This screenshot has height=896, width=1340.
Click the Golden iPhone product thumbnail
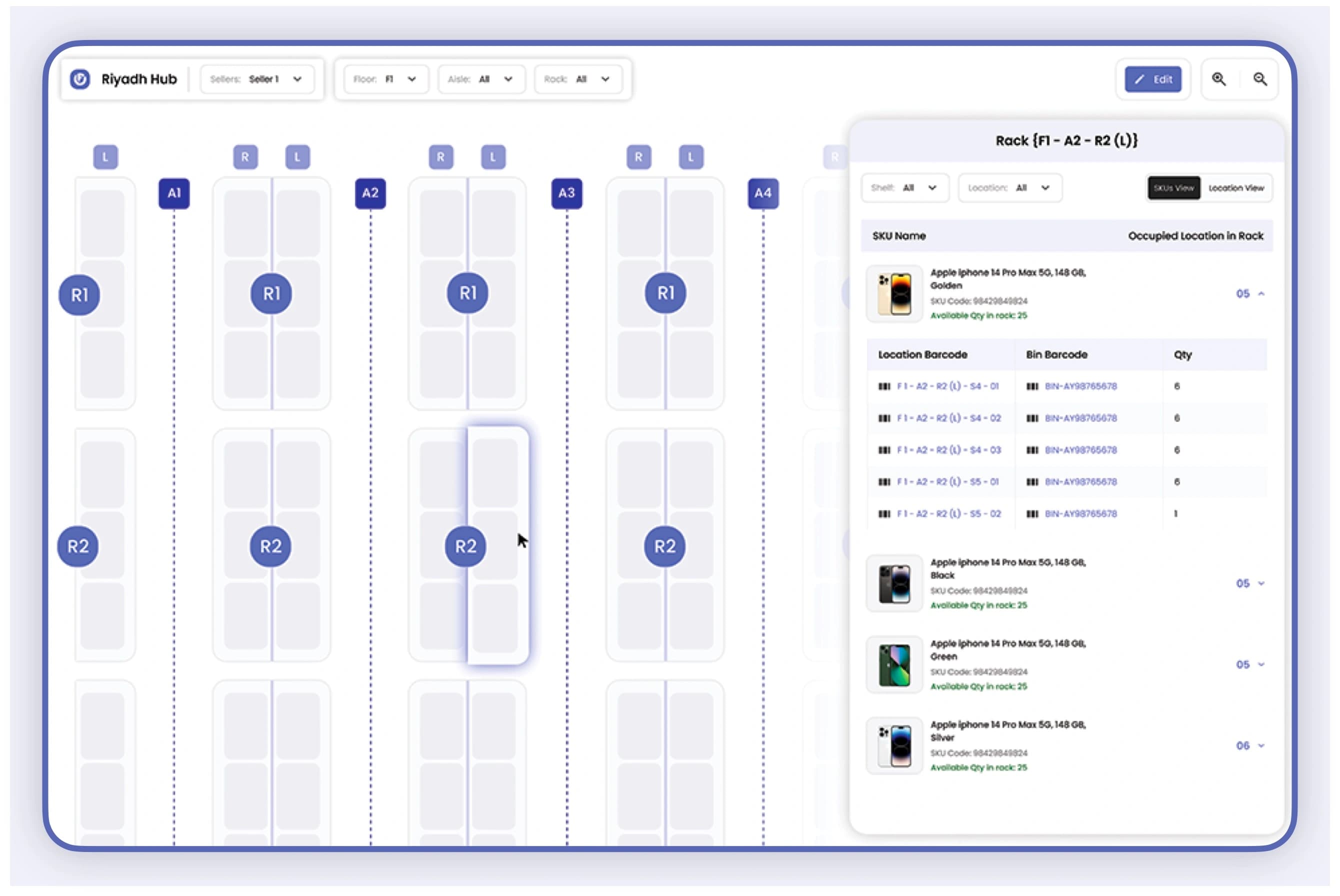tap(894, 293)
